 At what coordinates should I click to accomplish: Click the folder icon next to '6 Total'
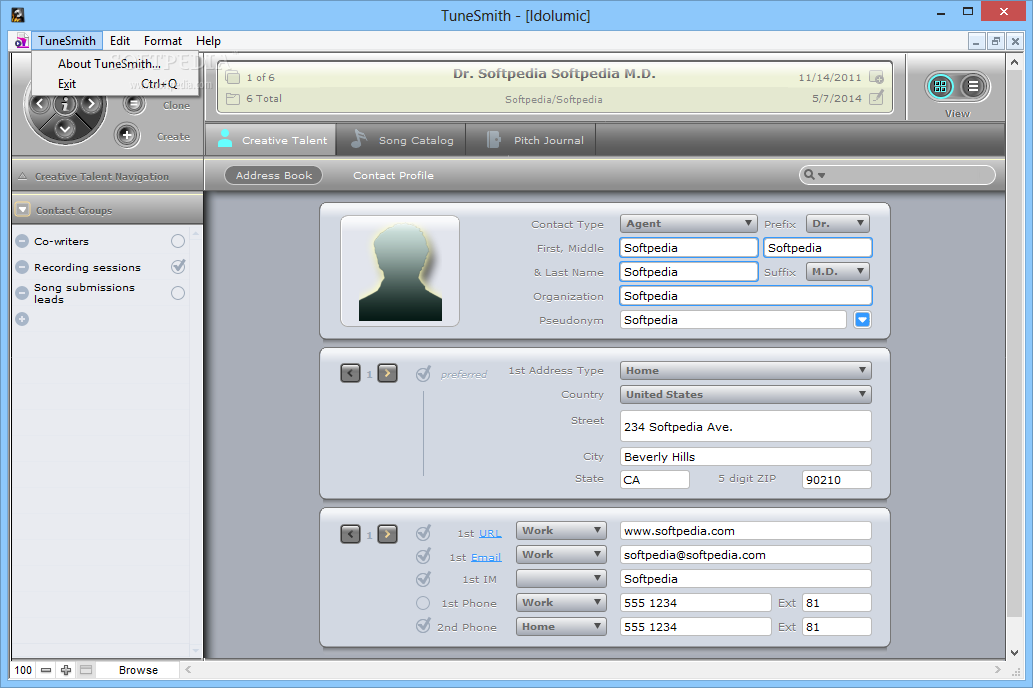[233, 99]
